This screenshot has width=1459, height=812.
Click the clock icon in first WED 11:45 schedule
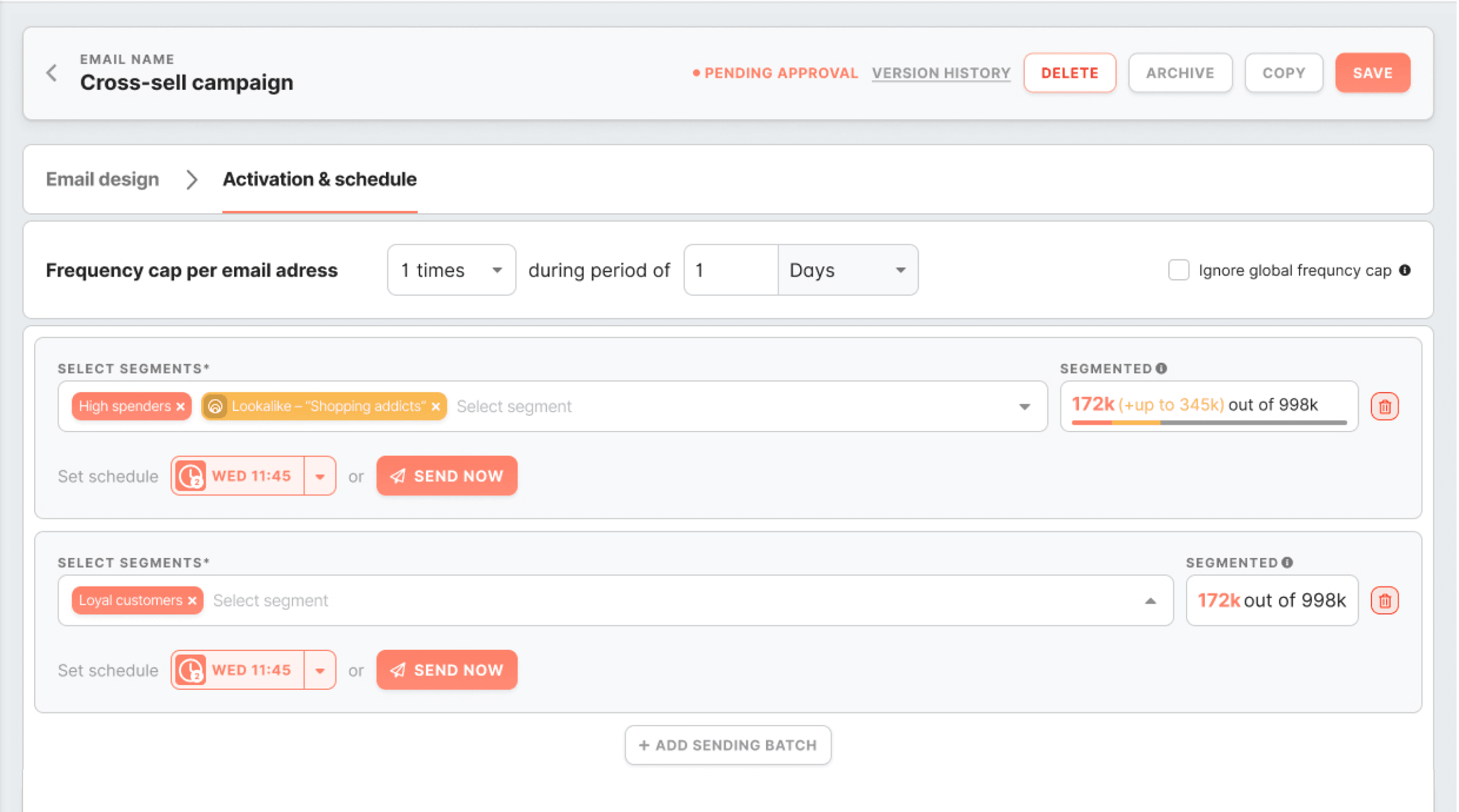[x=191, y=475]
